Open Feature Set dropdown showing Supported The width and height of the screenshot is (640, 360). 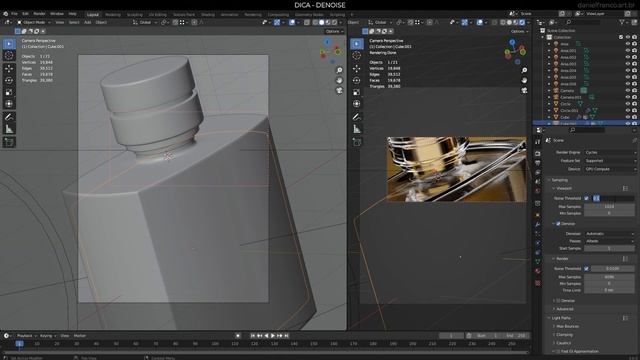(x=610, y=161)
